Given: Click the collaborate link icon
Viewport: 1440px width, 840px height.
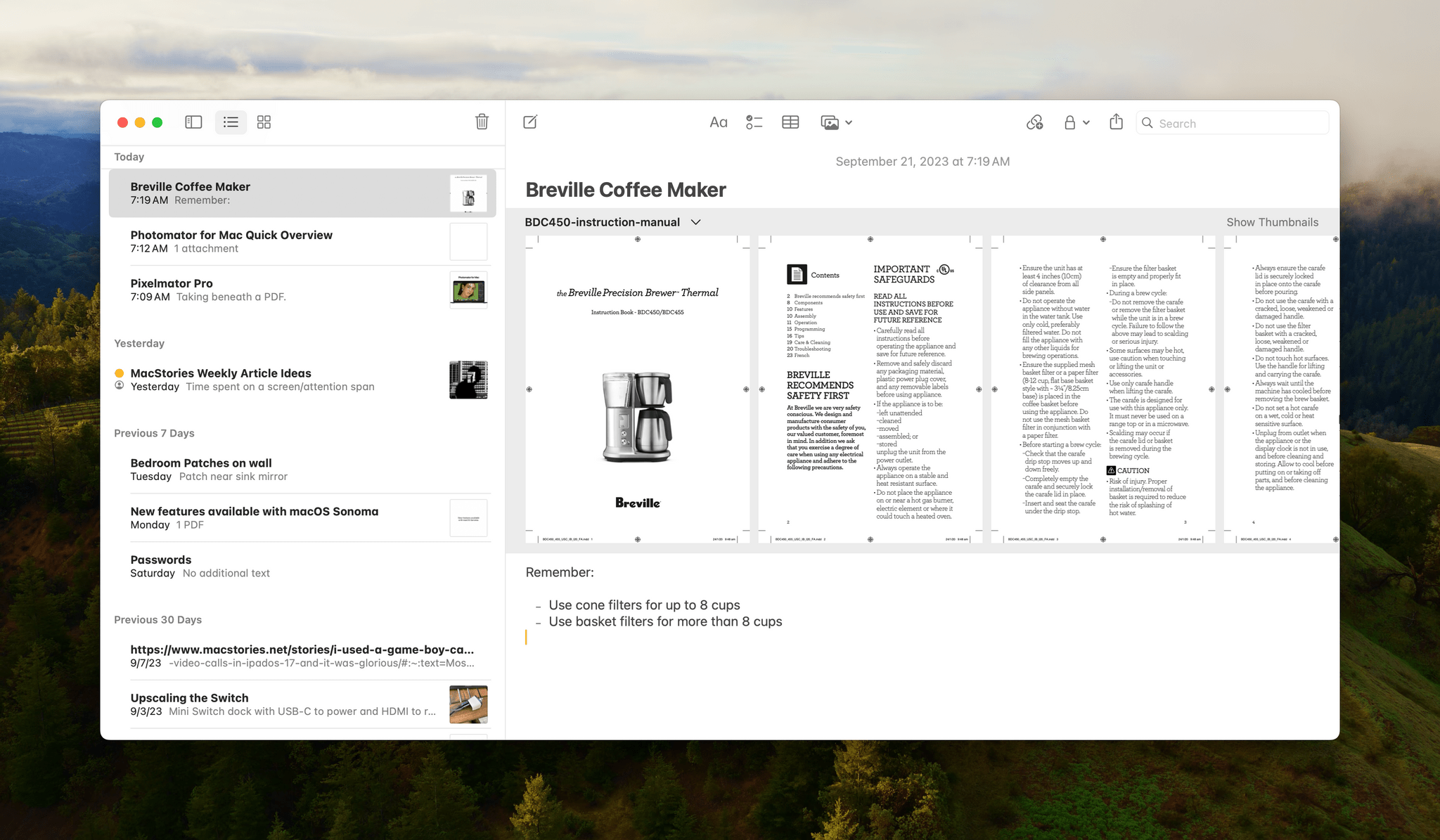Looking at the screenshot, I should [1034, 122].
